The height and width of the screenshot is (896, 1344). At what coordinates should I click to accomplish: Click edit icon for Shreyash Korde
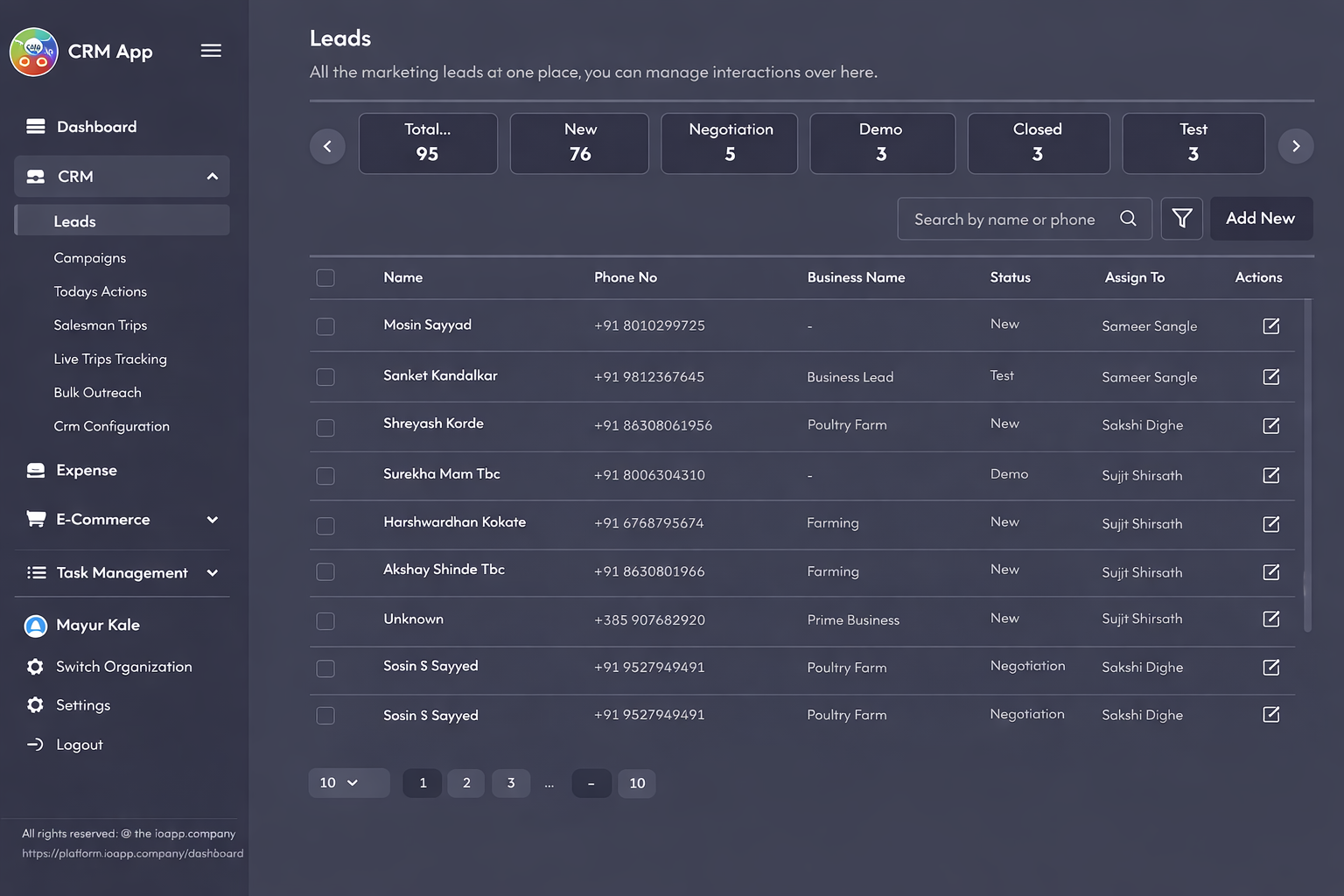pos(1270,426)
